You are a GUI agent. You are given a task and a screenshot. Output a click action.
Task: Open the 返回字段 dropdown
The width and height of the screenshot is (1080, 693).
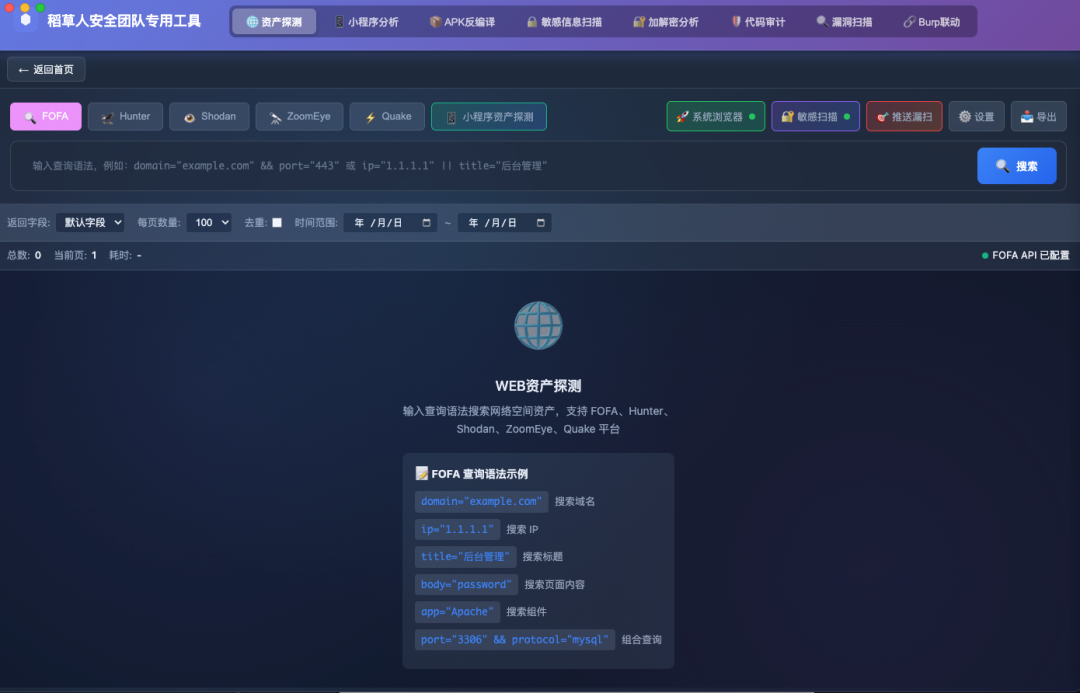[90, 223]
